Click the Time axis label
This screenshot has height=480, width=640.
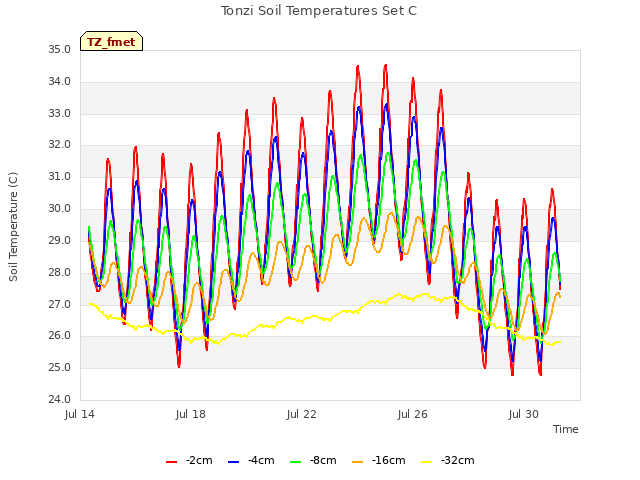coord(566,429)
